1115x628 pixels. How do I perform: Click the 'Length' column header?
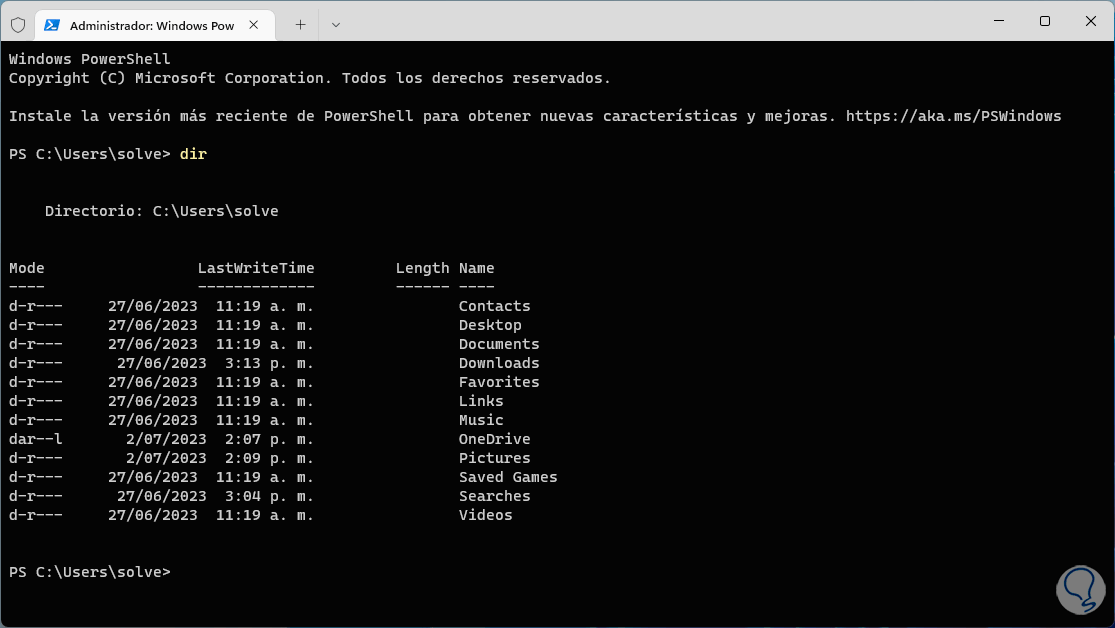click(422, 269)
